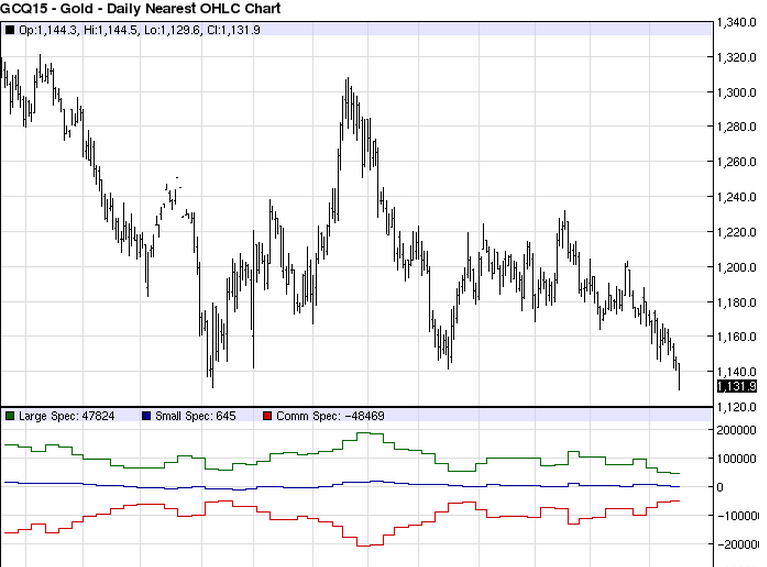Click the 'Comm Spec: -48469' legend label
The image size is (767, 567).
coord(330,416)
